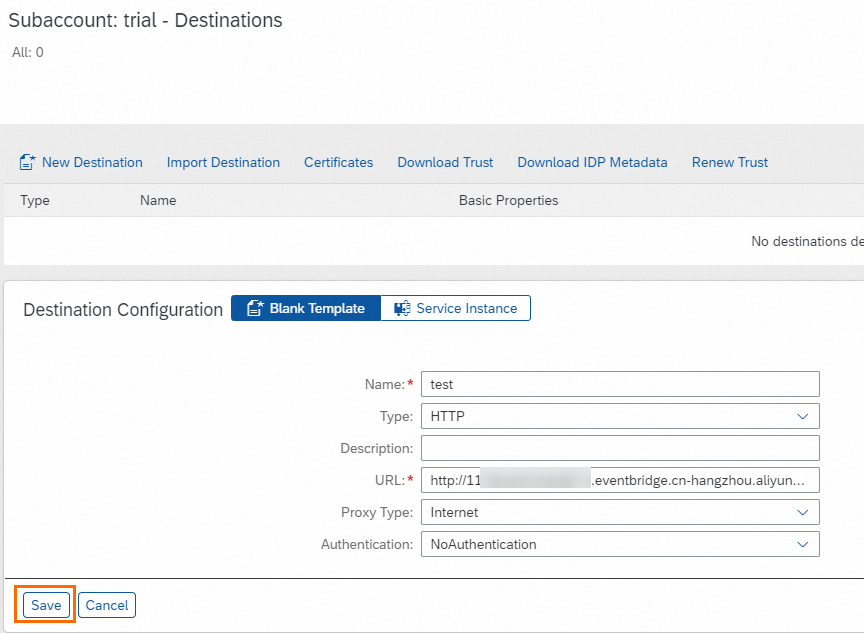Open the Certificates management tool
This screenshot has height=633, width=864.
point(338,162)
